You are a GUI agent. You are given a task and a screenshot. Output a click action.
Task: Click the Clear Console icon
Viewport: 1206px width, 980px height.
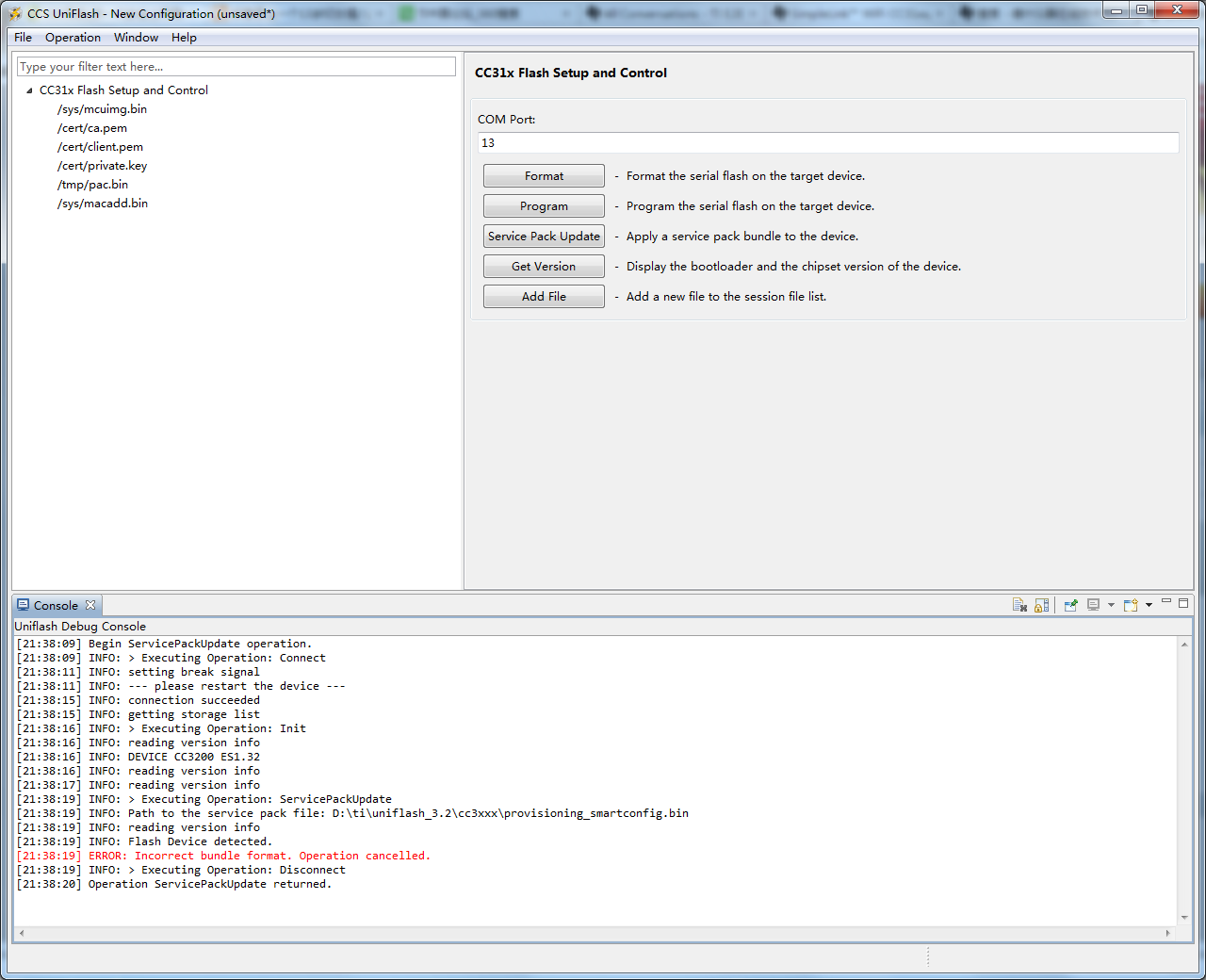click(x=1019, y=605)
